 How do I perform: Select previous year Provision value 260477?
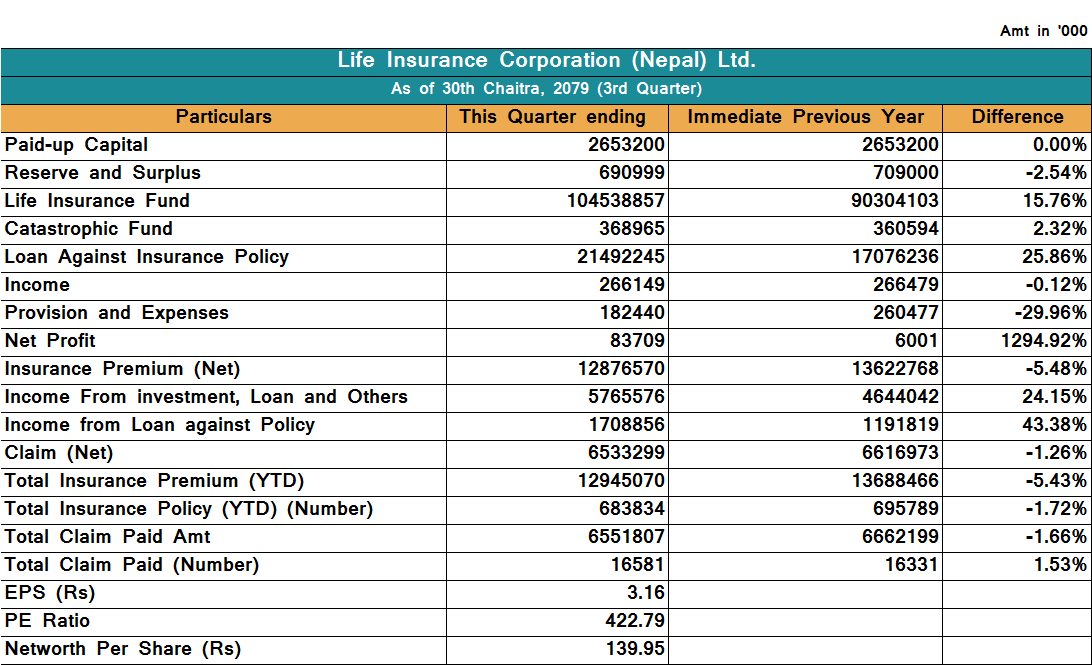click(x=906, y=313)
